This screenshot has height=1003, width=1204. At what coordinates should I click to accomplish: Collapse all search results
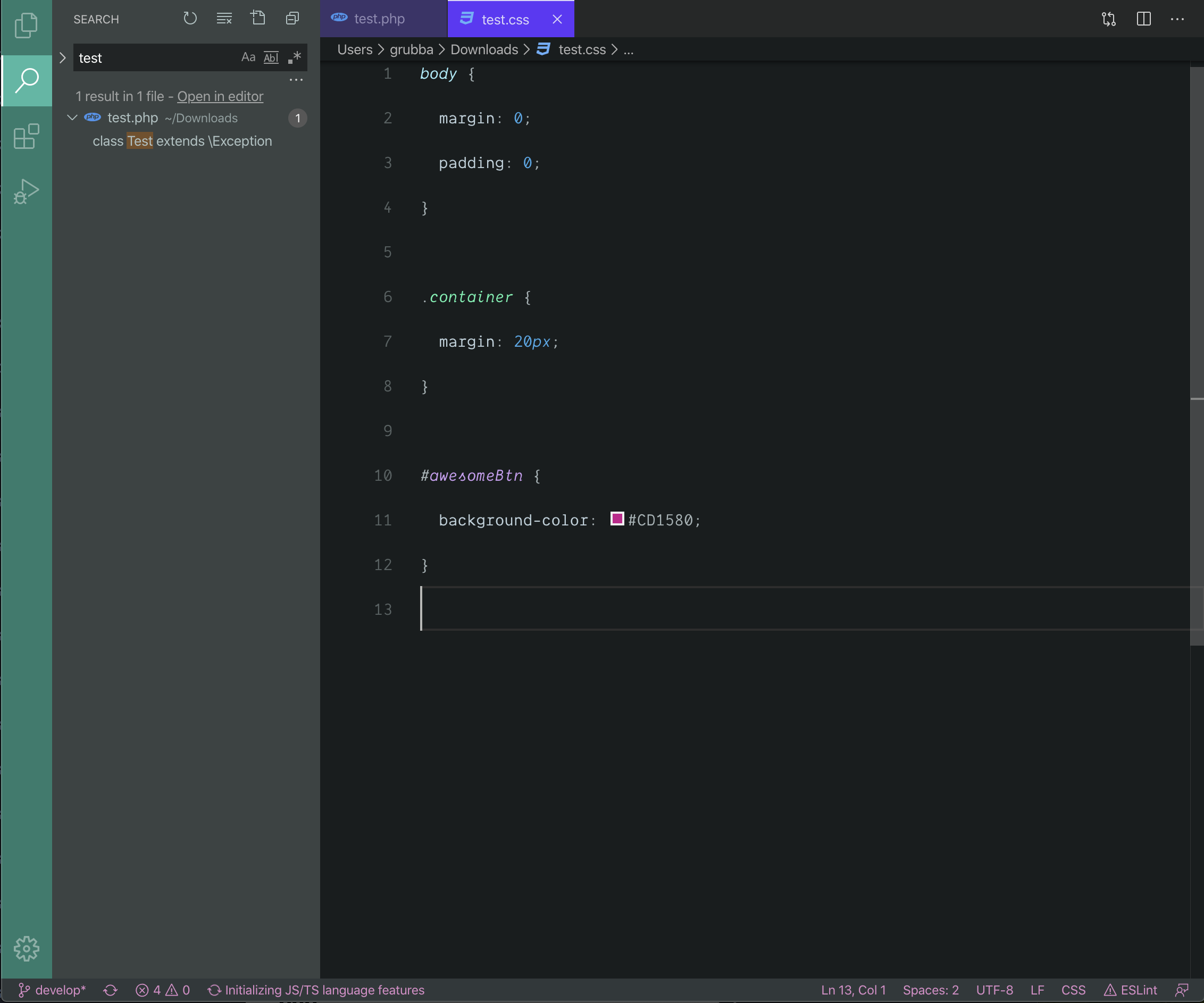point(292,19)
